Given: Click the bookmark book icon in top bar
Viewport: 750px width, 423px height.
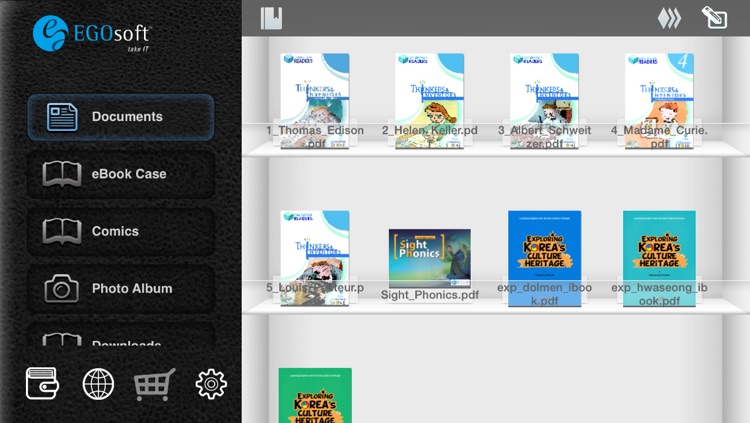Looking at the screenshot, I should click(x=271, y=18).
